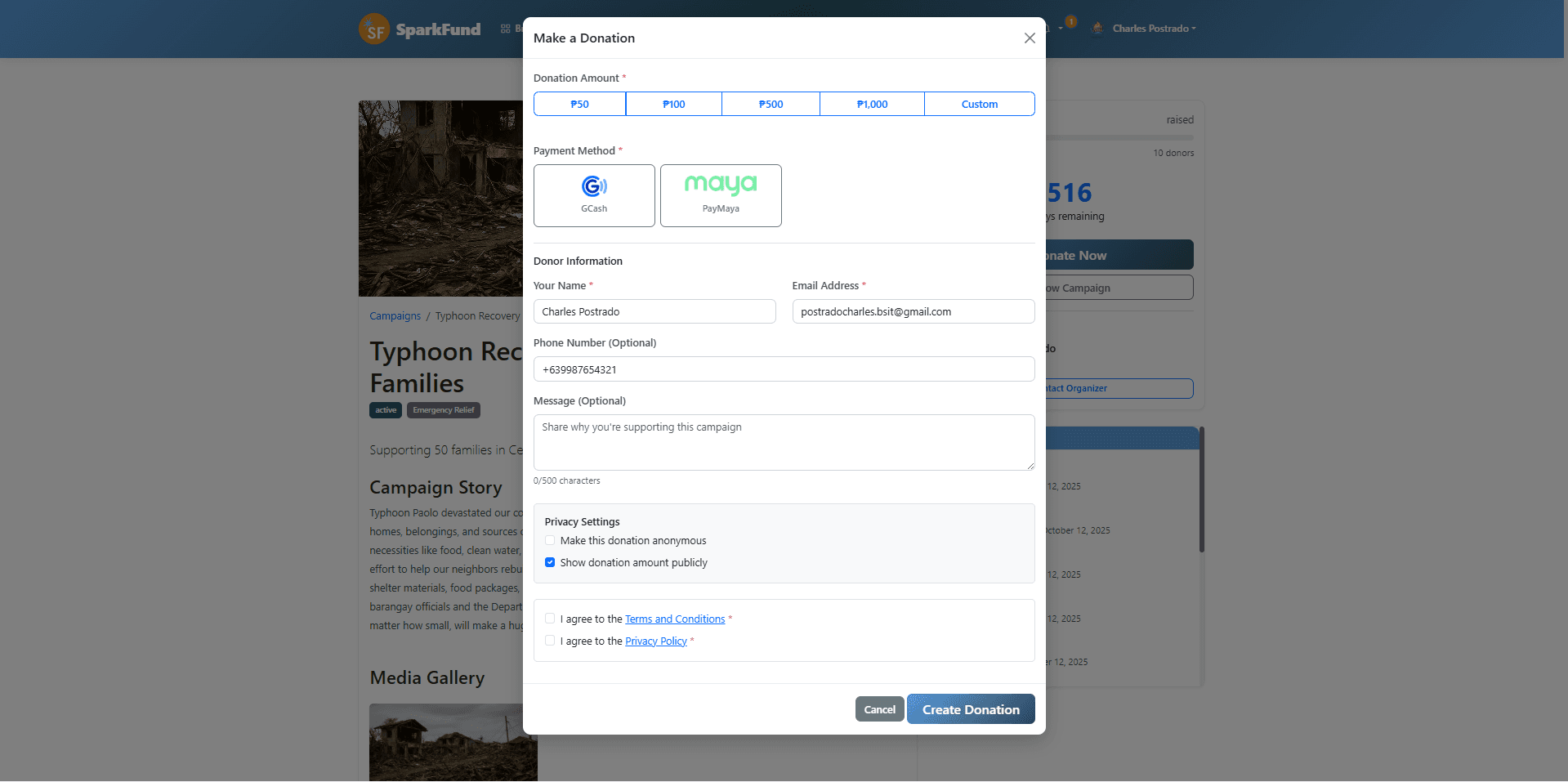1568x782 pixels.
Task: Select the Custom donation amount option
Action: (980, 104)
